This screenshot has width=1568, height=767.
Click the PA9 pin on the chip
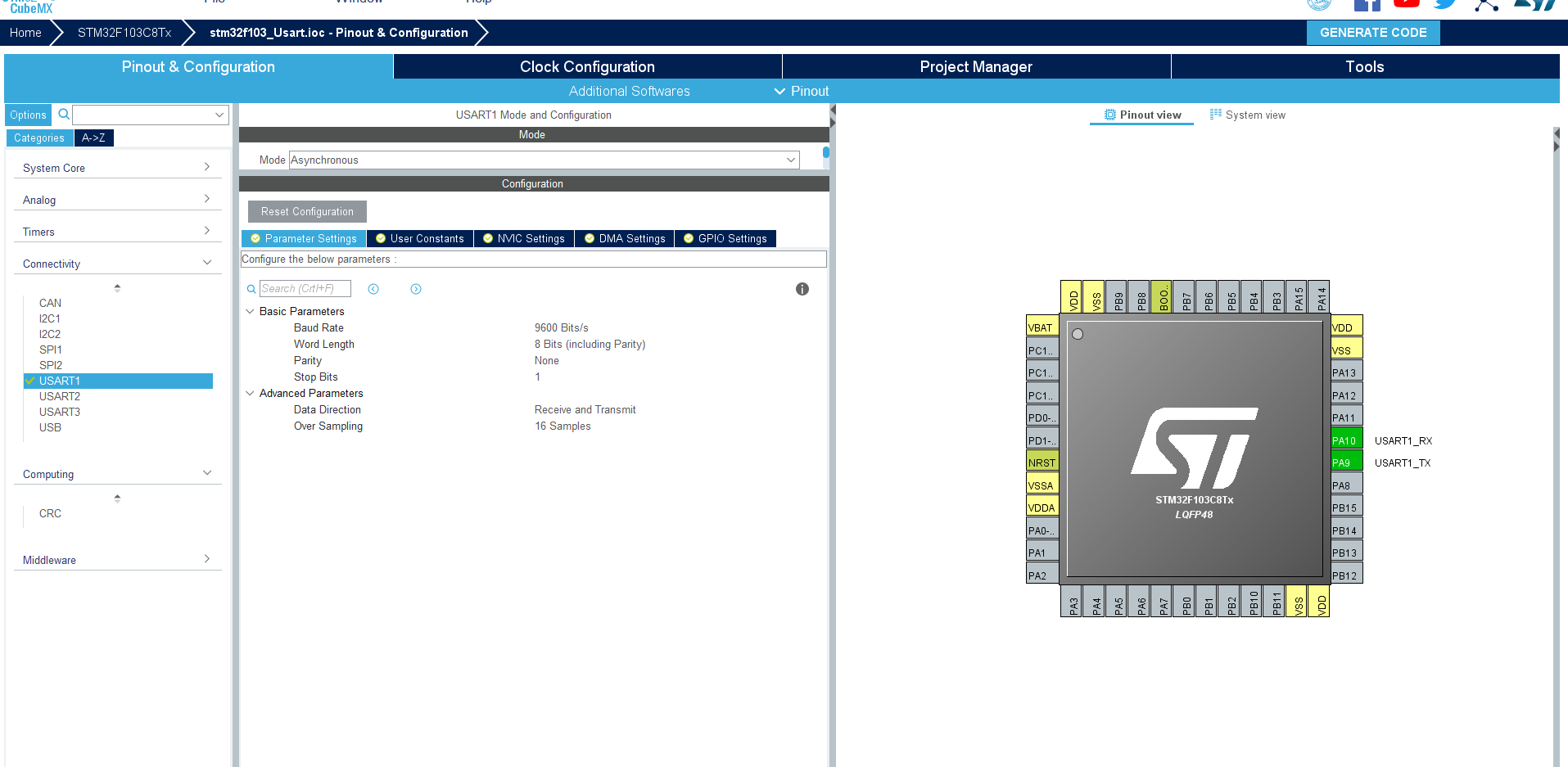1346,462
